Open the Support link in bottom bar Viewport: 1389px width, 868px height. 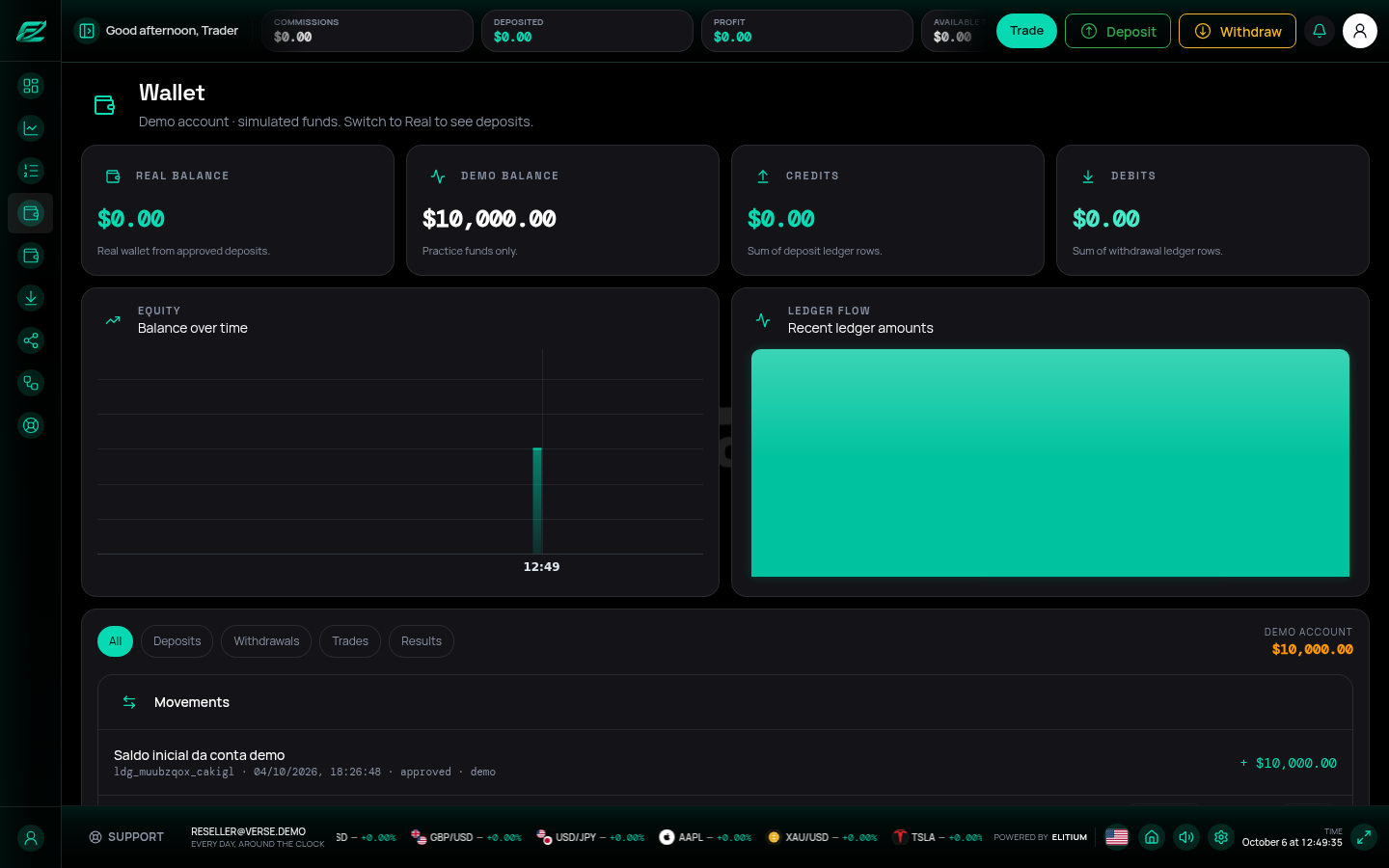pyautogui.click(x=126, y=837)
